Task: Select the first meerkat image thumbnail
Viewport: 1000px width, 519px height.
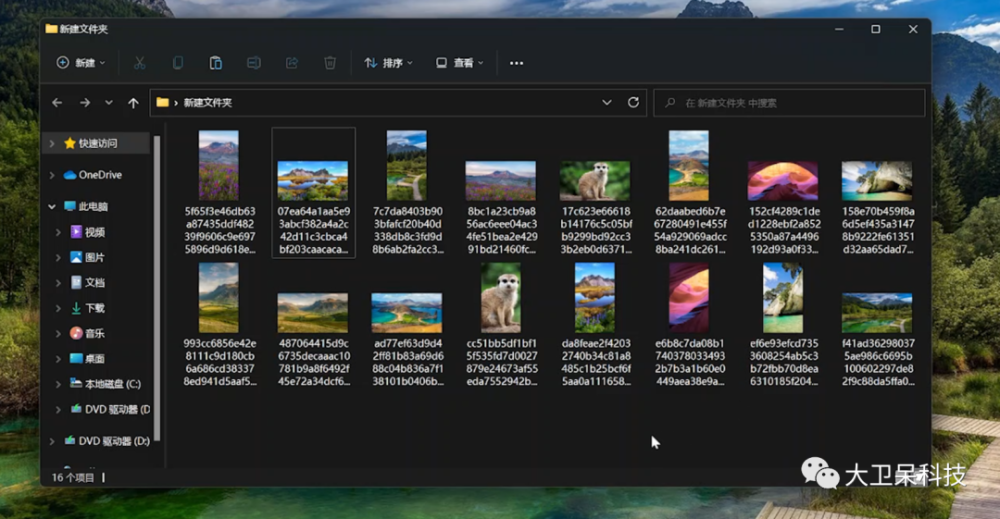Action: click(x=594, y=181)
